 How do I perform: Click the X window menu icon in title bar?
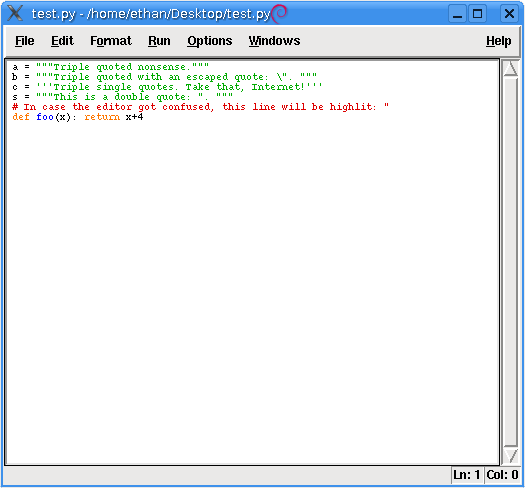tap(15, 13)
